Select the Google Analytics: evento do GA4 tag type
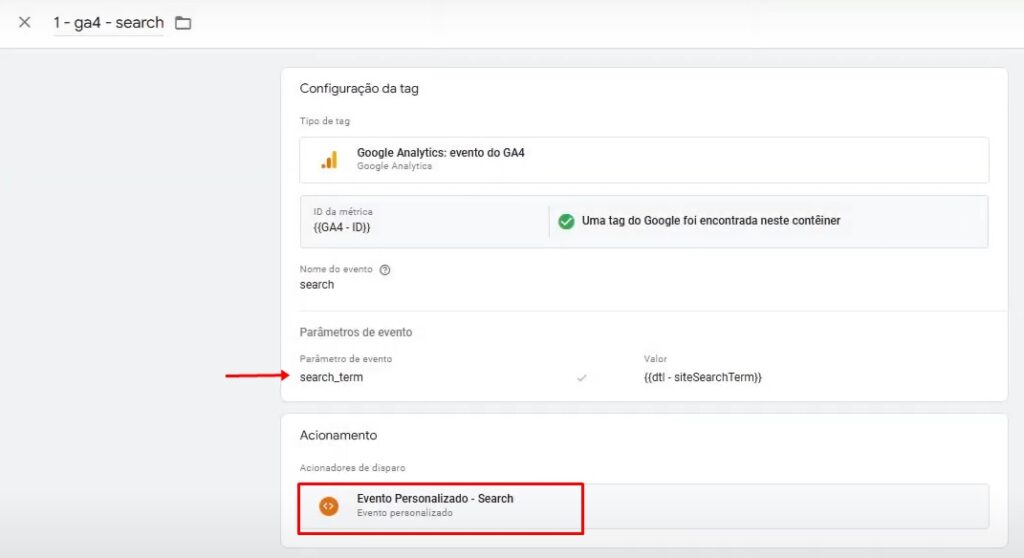 644,159
